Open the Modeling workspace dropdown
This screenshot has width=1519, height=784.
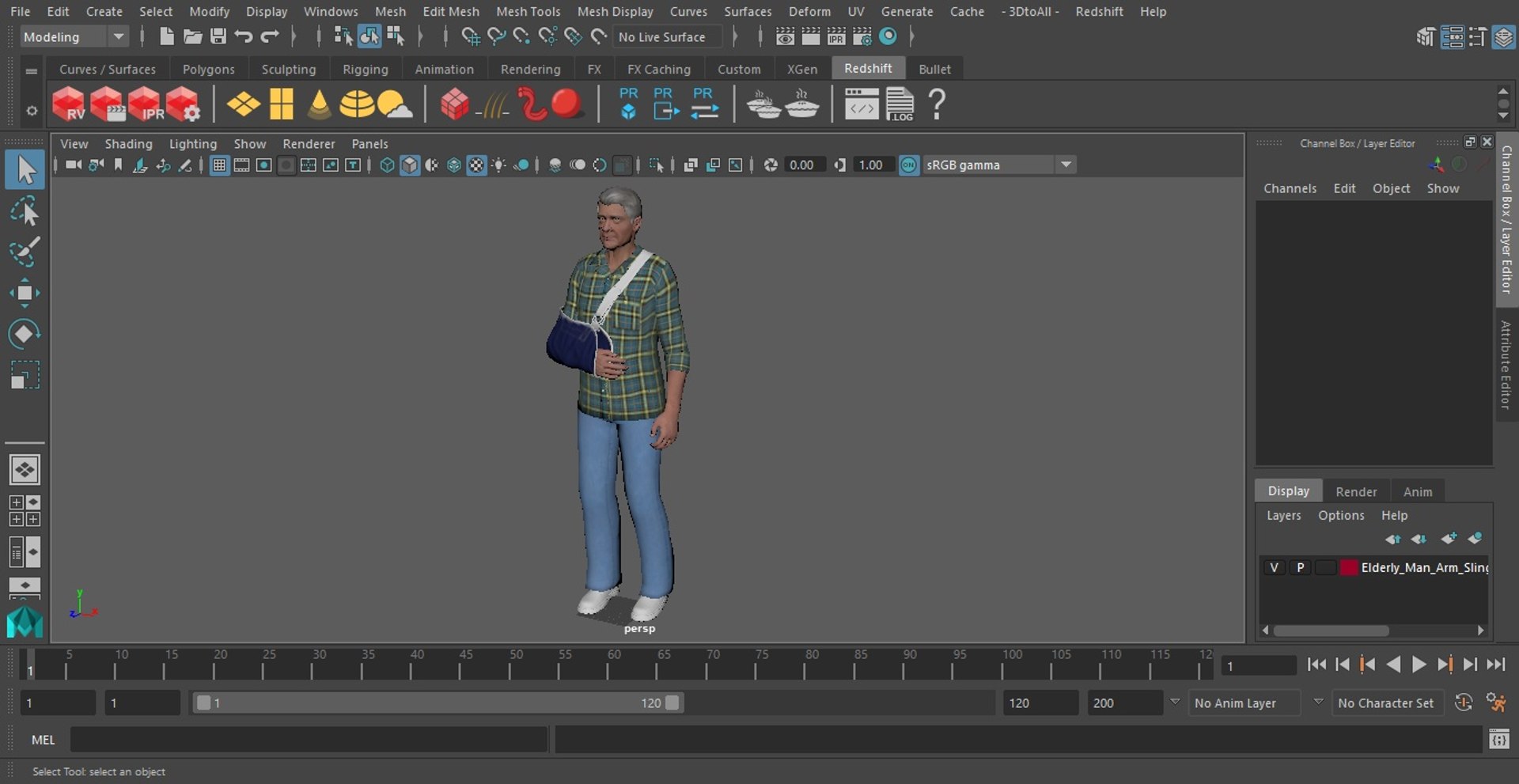tap(73, 37)
